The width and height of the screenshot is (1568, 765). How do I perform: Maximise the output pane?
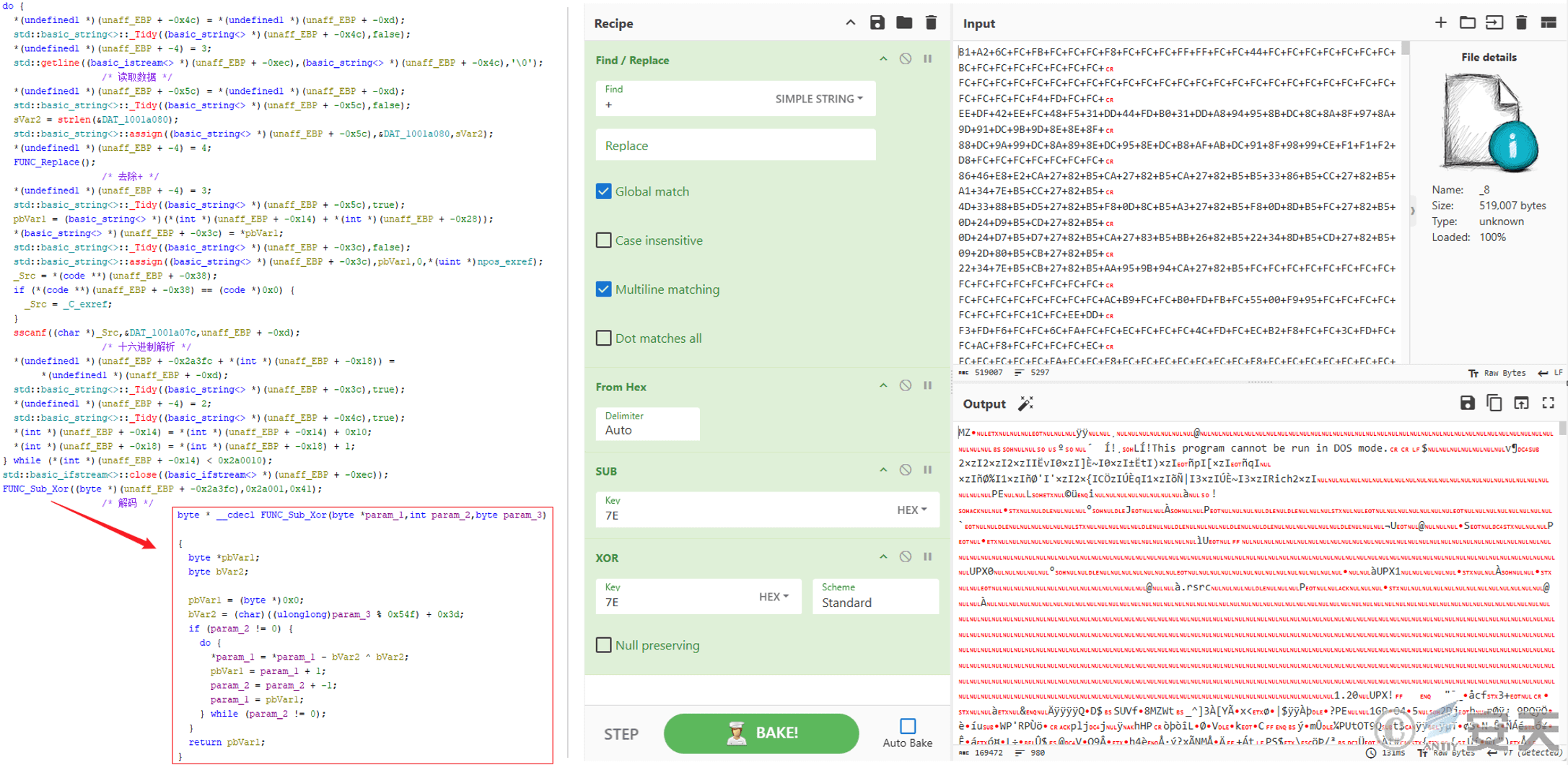click(x=1548, y=403)
